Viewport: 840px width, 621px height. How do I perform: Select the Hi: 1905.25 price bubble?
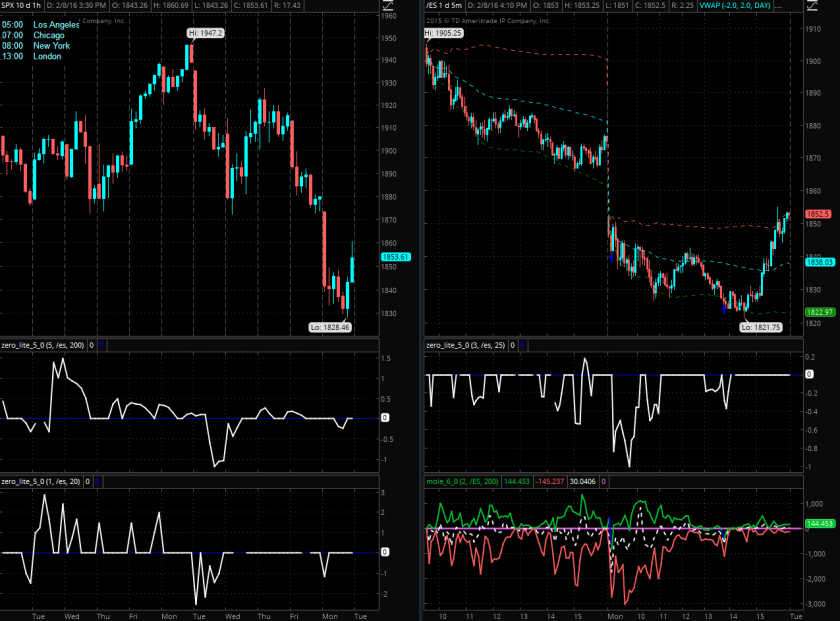click(444, 33)
